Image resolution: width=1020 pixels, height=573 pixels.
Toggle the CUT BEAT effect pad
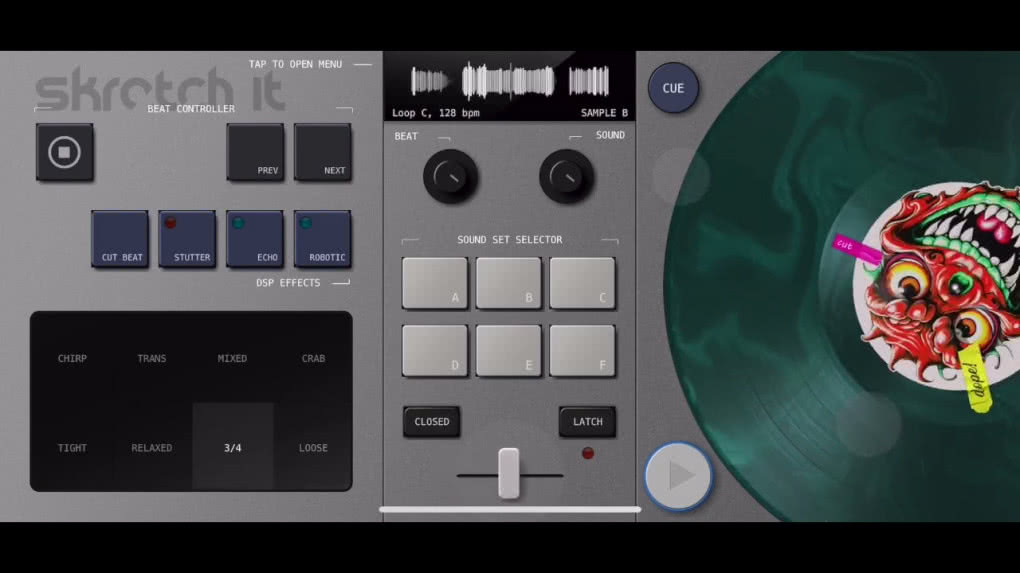[120, 239]
